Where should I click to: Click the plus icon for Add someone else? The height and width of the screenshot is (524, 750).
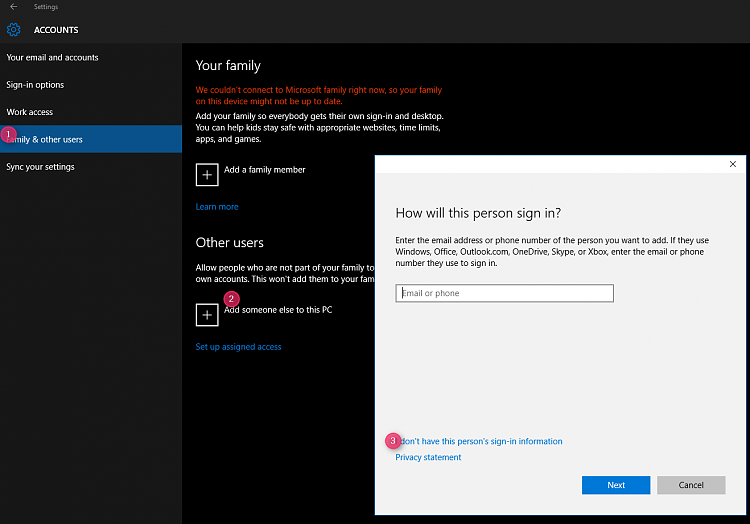pyautogui.click(x=207, y=315)
